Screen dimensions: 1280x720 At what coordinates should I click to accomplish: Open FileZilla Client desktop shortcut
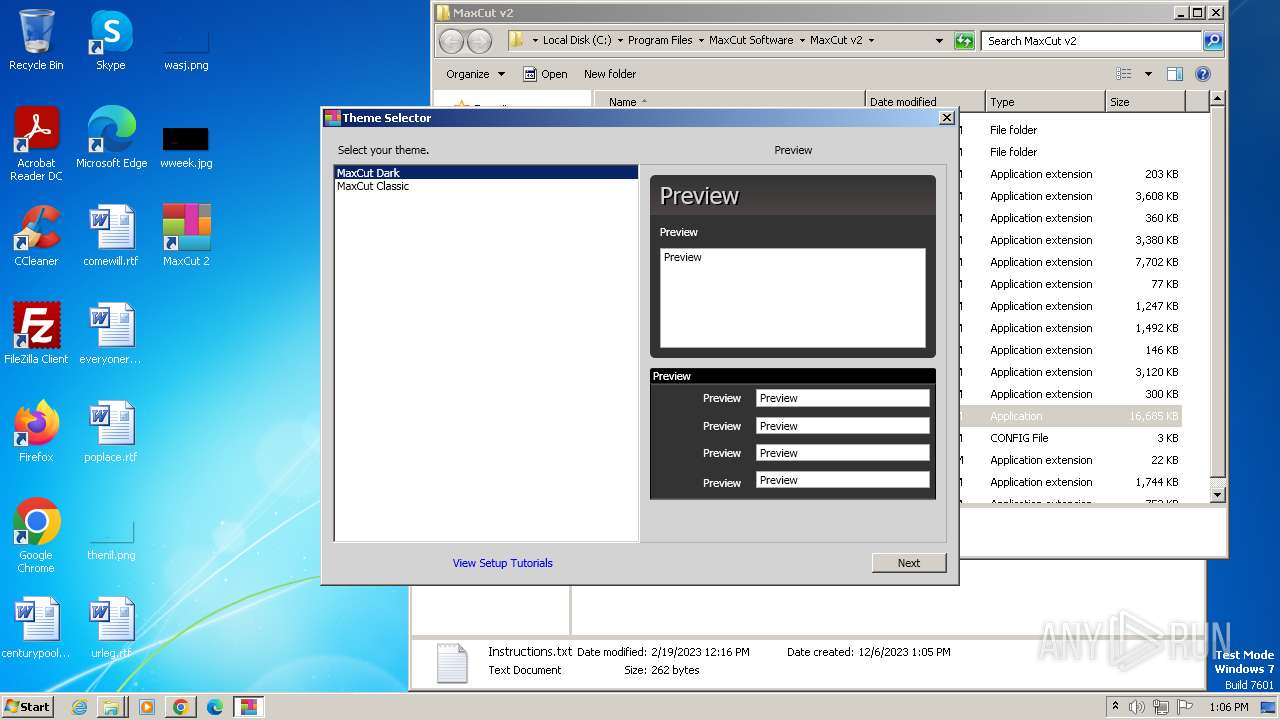point(36,334)
